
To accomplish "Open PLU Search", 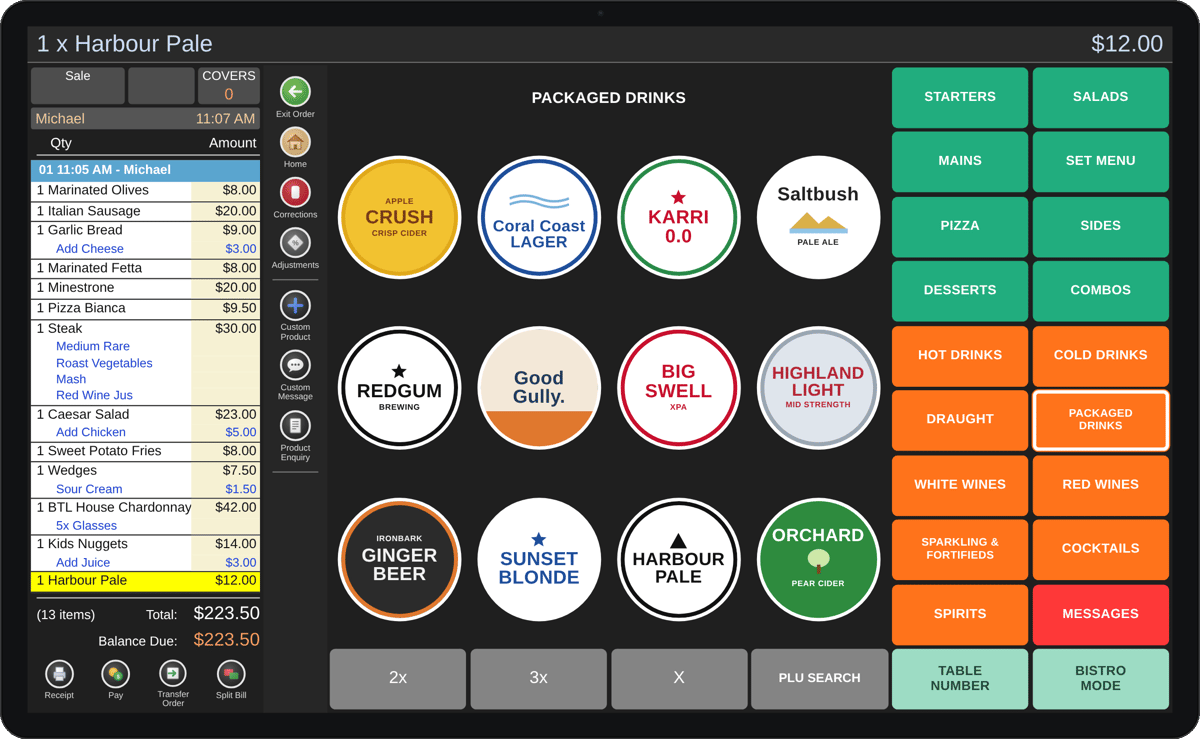I will click(820, 679).
